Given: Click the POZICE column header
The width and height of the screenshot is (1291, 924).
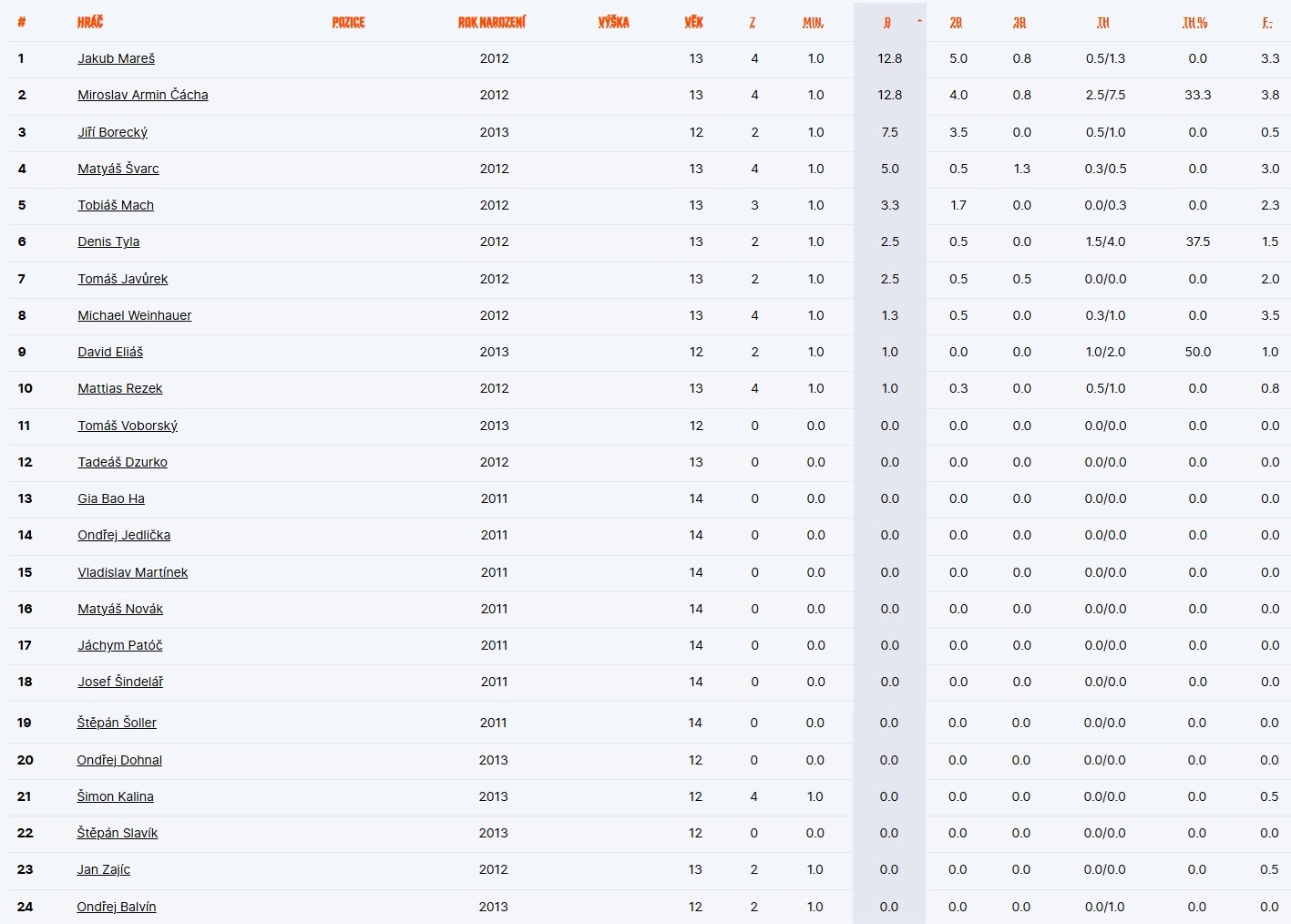Looking at the screenshot, I should tap(348, 23).
